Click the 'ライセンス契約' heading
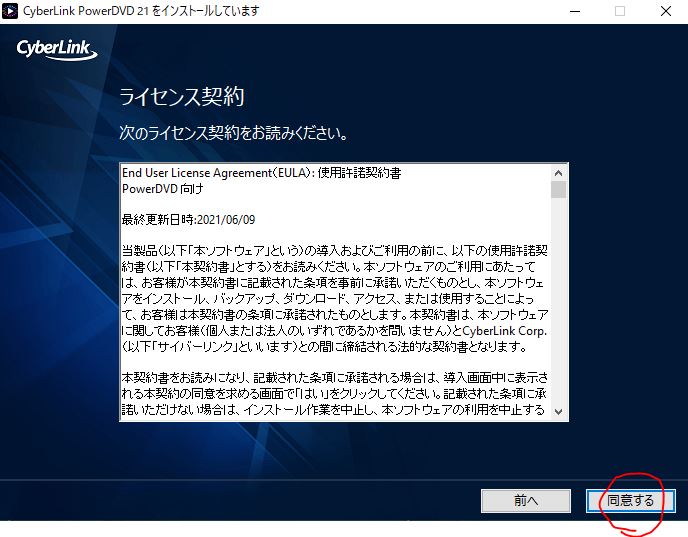This screenshot has width=688, height=537. pos(181,97)
